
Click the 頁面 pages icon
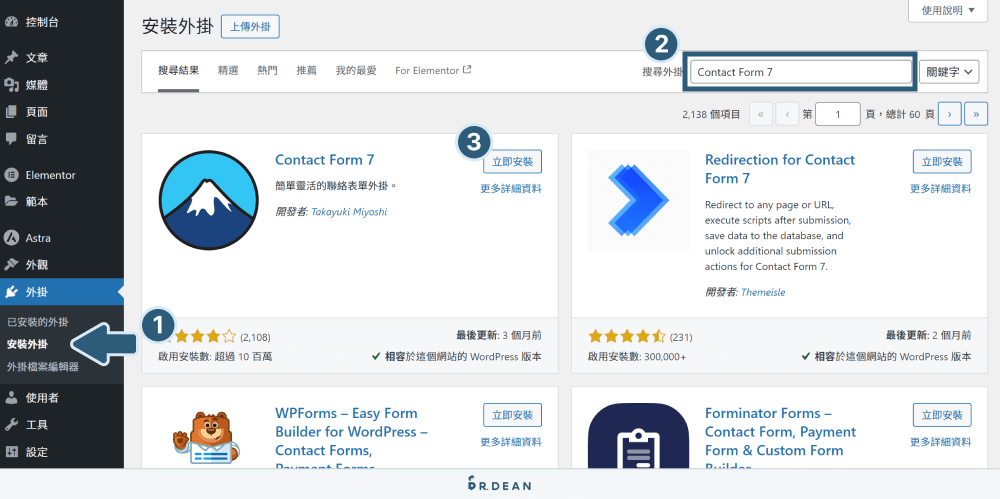coord(11,112)
